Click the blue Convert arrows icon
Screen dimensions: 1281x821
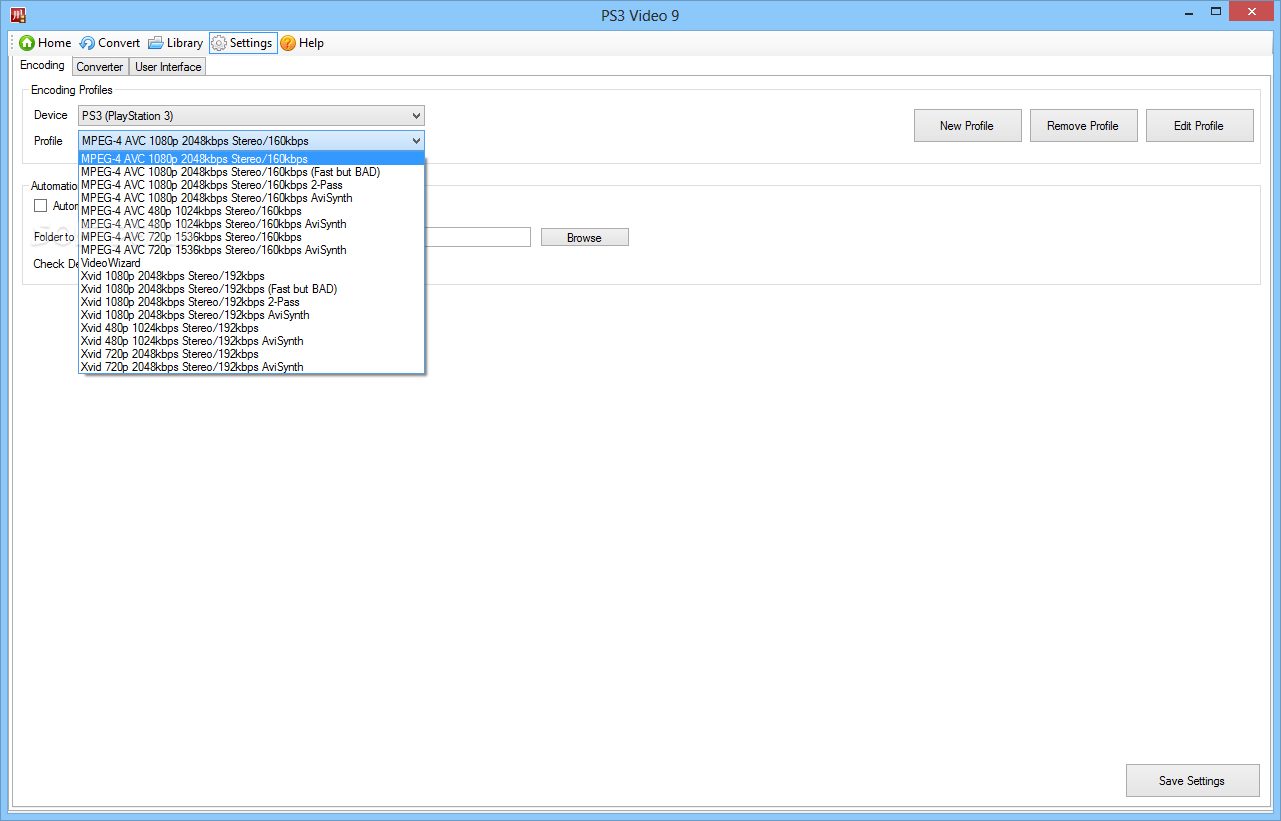coord(87,43)
